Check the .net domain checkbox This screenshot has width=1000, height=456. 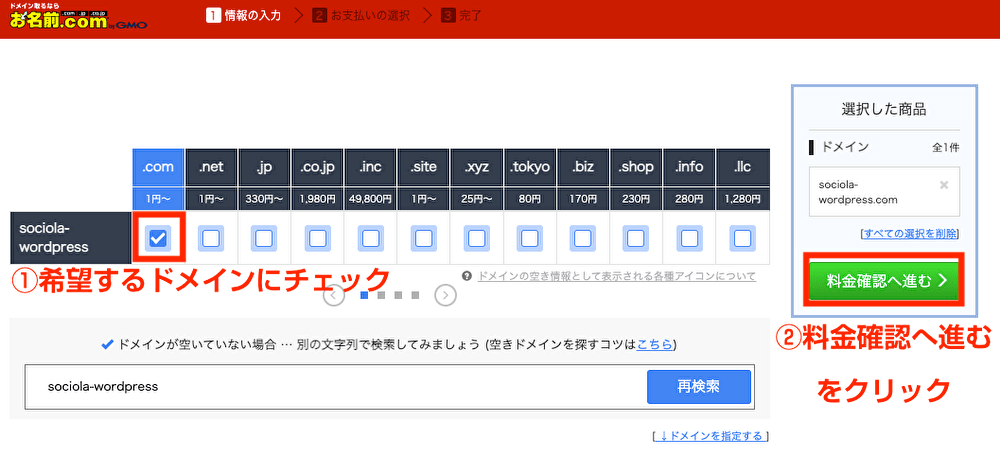(211, 238)
